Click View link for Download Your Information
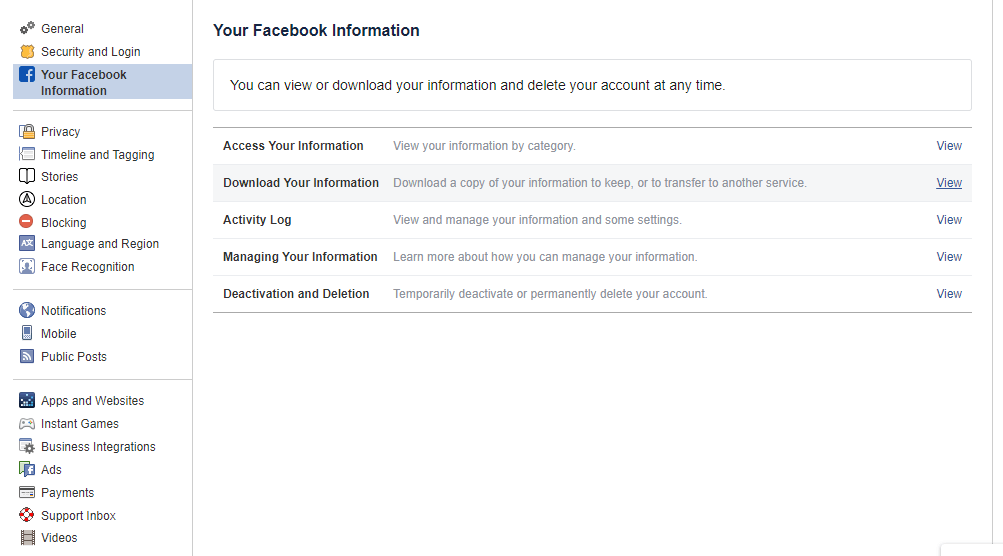1003x556 pixels. click(948, 183)
